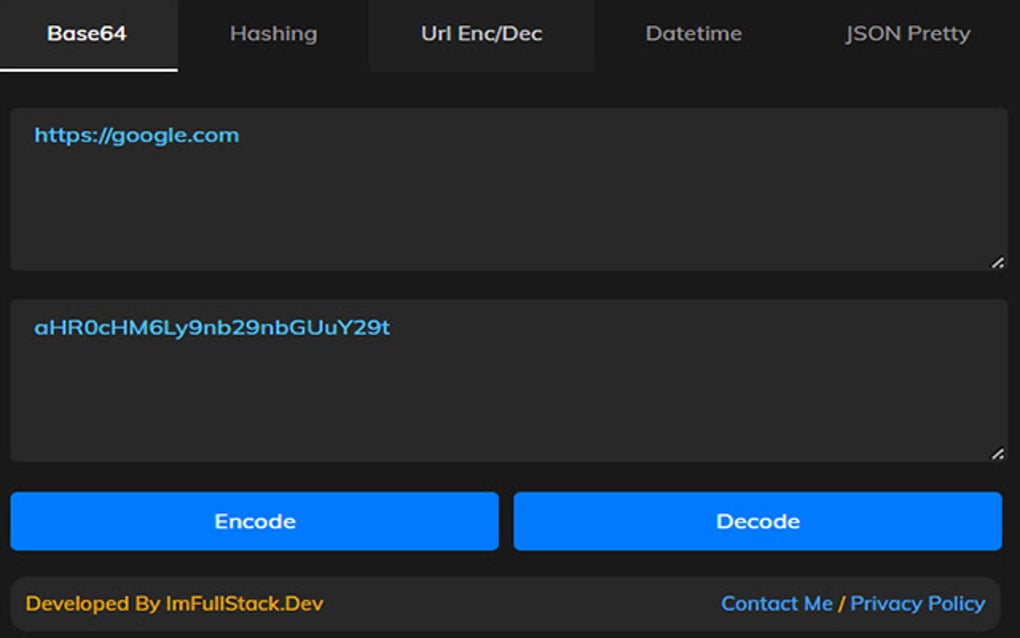Select the Url Enc/Dec tab
The height and width of the screenshot is (638, 1020).
(x=481, y=34)
